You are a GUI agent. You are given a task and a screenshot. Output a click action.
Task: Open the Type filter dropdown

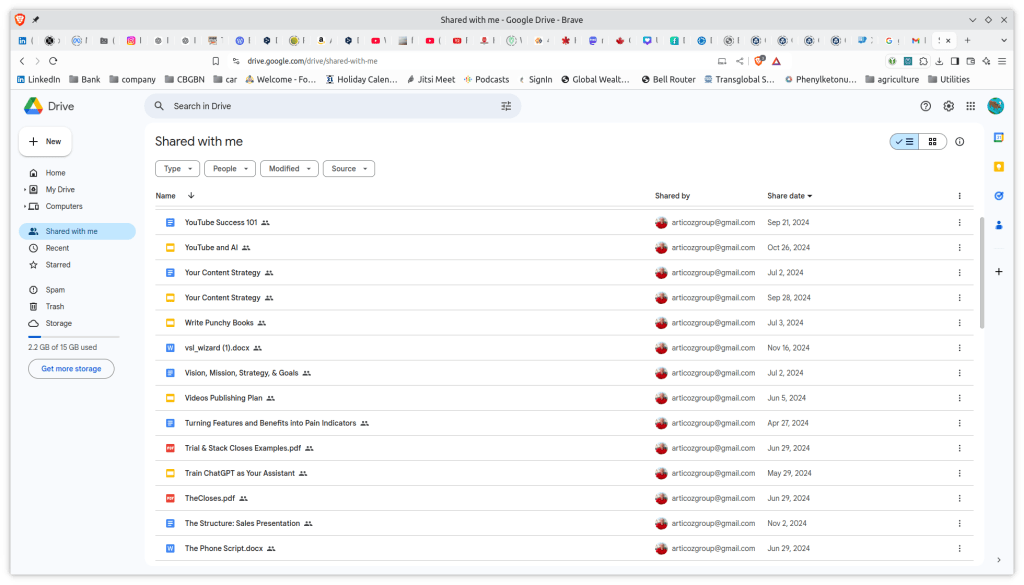(177, 169)
